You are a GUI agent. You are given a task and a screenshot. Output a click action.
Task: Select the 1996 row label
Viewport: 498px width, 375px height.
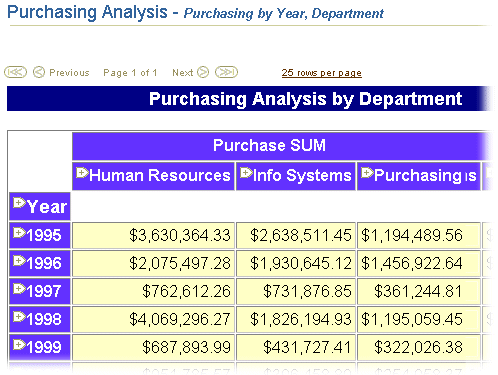[44, 263]
